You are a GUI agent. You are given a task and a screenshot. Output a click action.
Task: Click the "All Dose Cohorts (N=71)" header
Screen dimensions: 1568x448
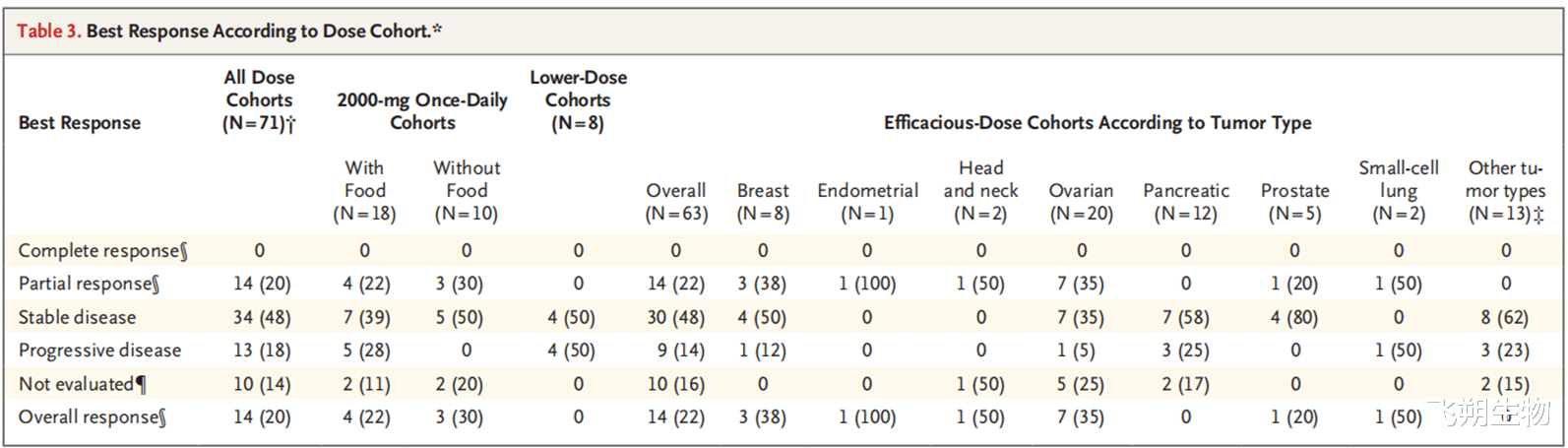coord(259,100)
